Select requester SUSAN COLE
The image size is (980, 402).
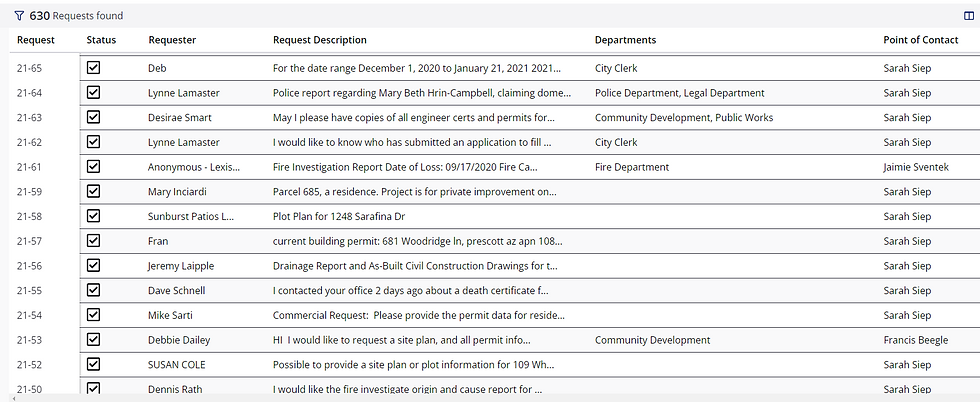[176, 364]
